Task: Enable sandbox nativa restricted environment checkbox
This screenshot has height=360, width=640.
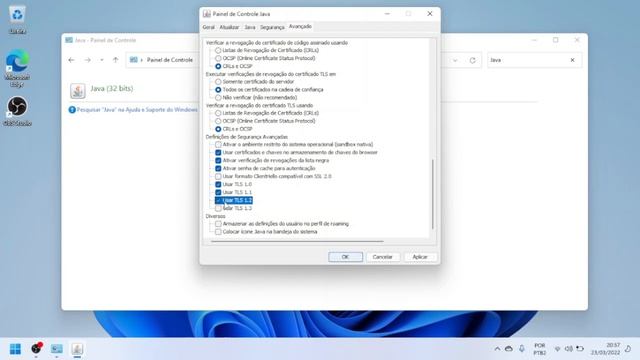Action: pyautogui.click(x=218, y=144)
